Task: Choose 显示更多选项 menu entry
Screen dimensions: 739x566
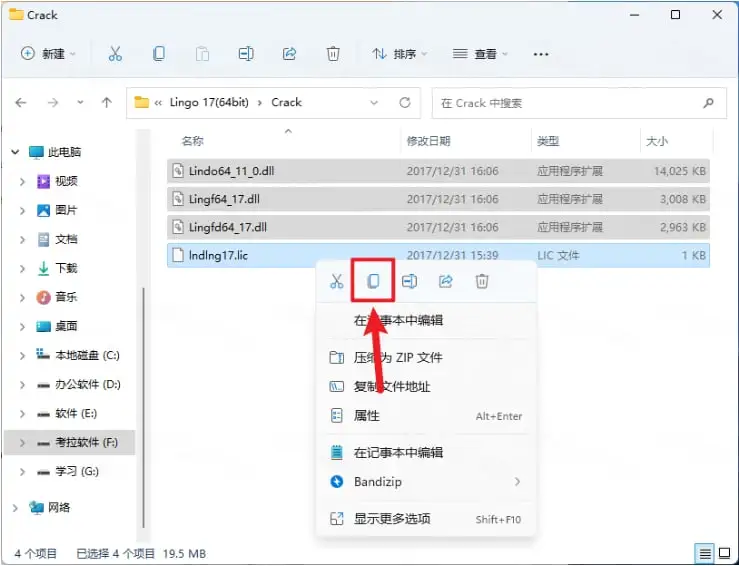Action: click(427, 519)
